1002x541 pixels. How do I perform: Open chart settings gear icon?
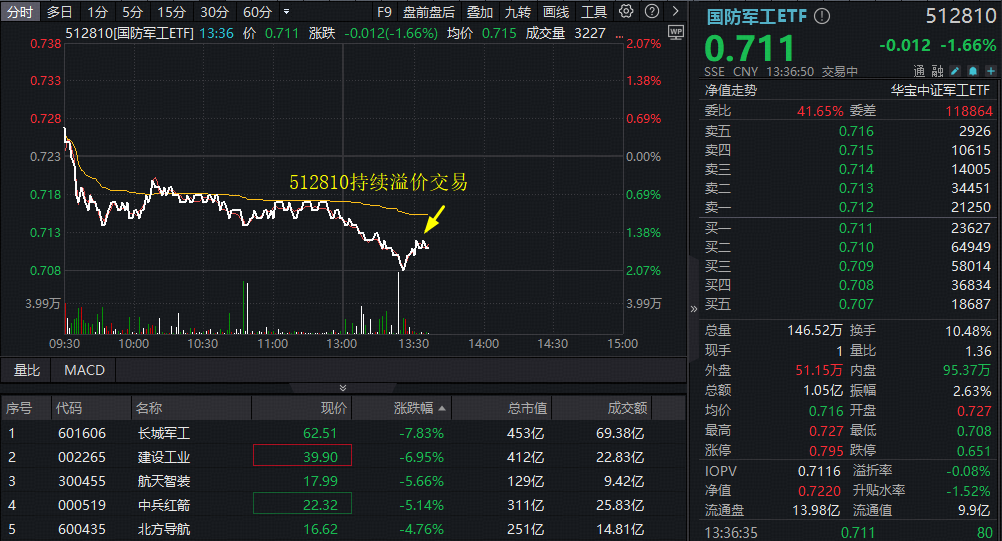coord(626,12)
